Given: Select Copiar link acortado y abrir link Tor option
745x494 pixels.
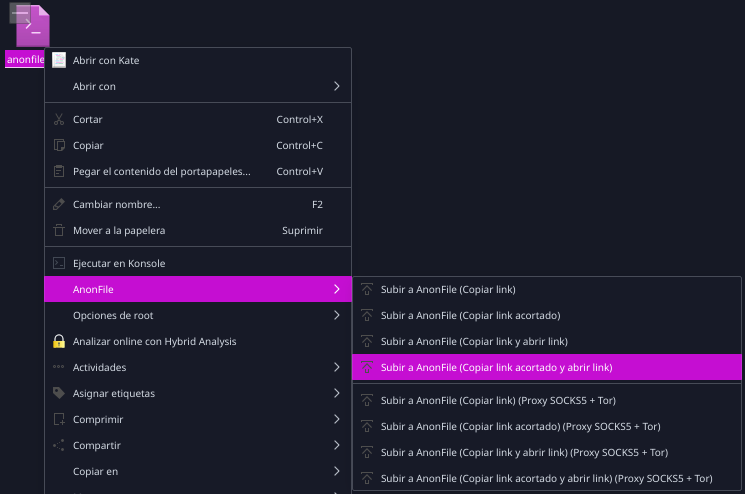Looking at the screenshot, I should click(546, 478).
